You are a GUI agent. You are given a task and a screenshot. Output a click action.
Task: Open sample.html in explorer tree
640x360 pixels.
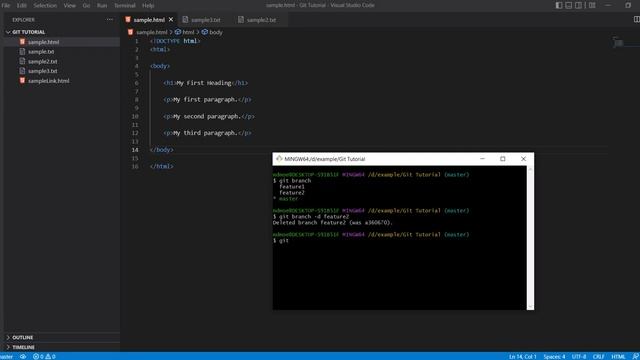pos(44,42)
